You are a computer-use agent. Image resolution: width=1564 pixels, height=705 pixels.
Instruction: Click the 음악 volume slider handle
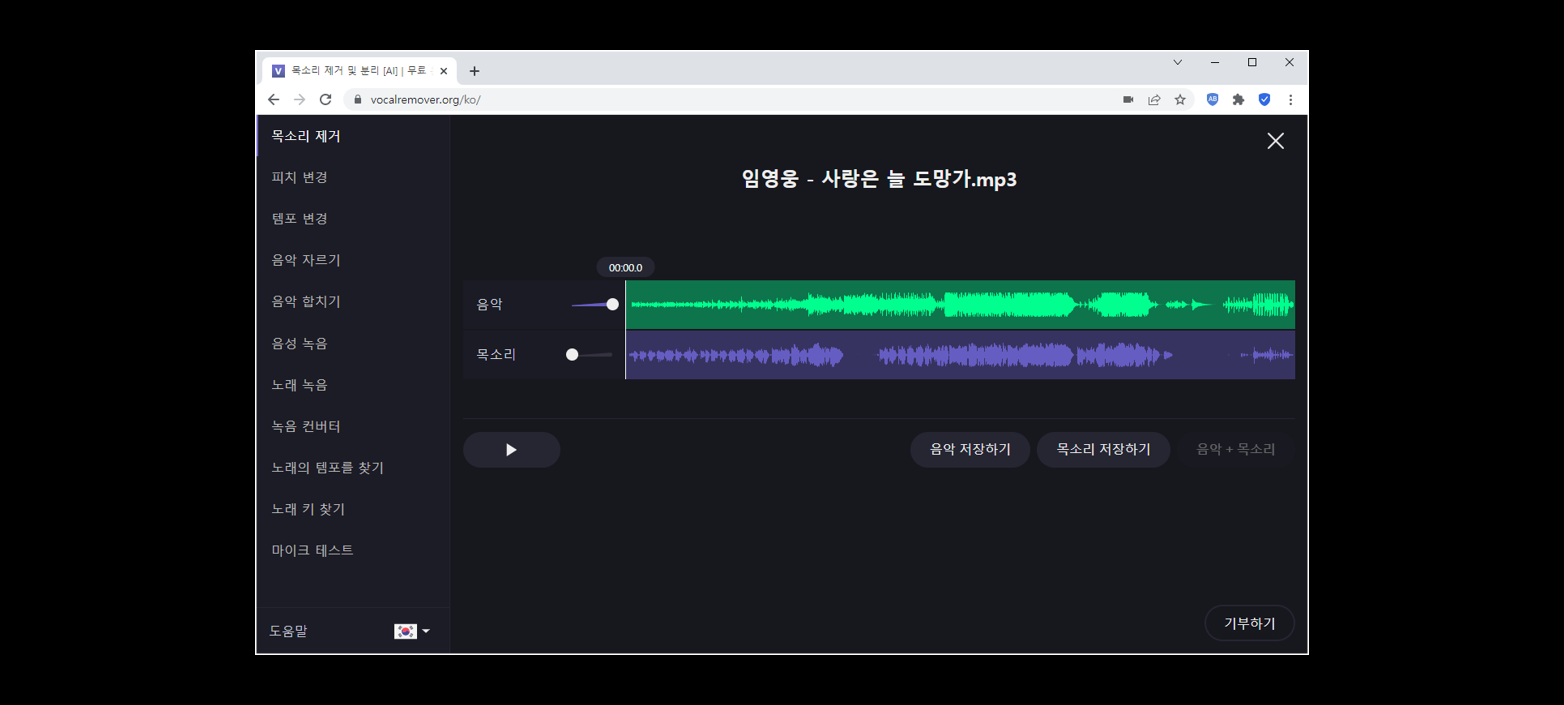click(x=613, y=304)
